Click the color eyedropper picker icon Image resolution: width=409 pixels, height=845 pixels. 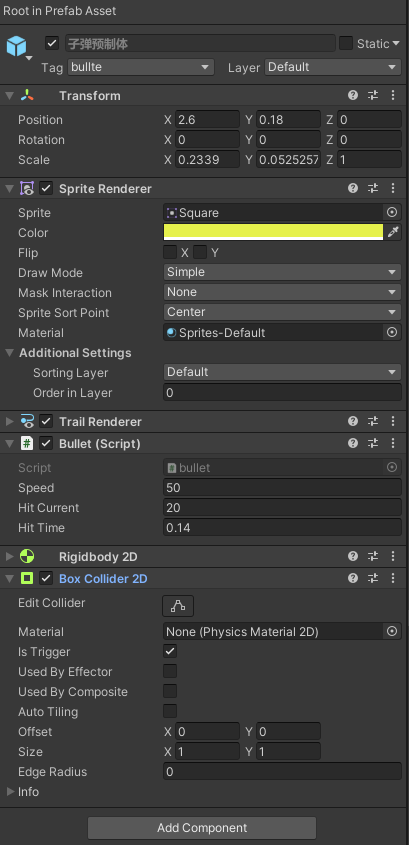click(393, 232)
